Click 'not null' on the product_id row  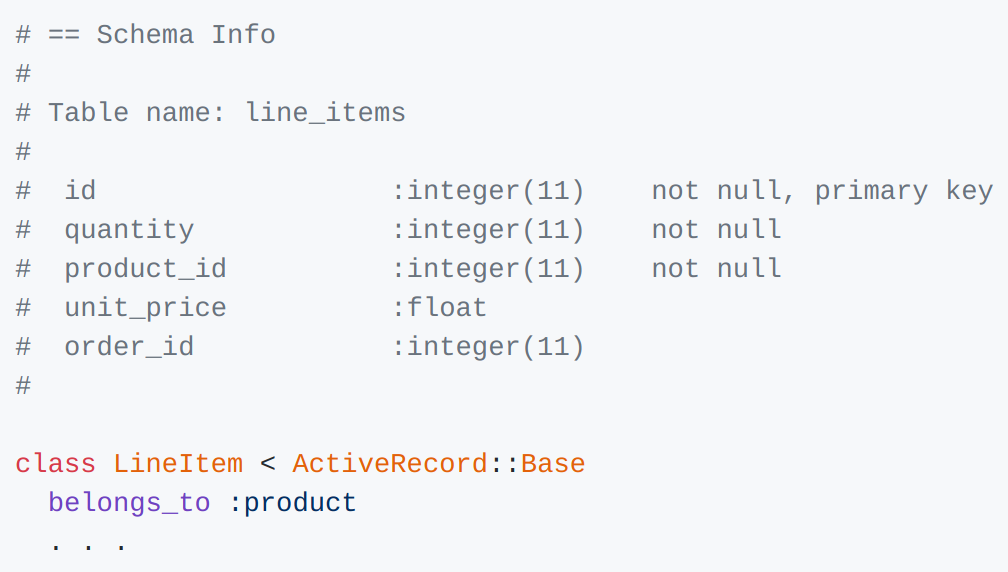717,269
